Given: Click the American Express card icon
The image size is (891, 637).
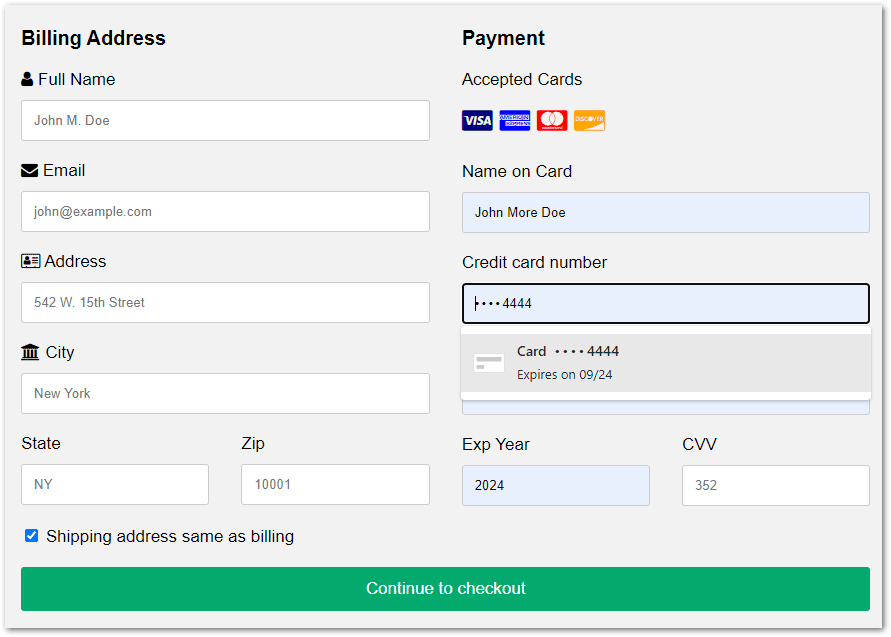Looking at the screenshot, I should (x=515, y=121).
